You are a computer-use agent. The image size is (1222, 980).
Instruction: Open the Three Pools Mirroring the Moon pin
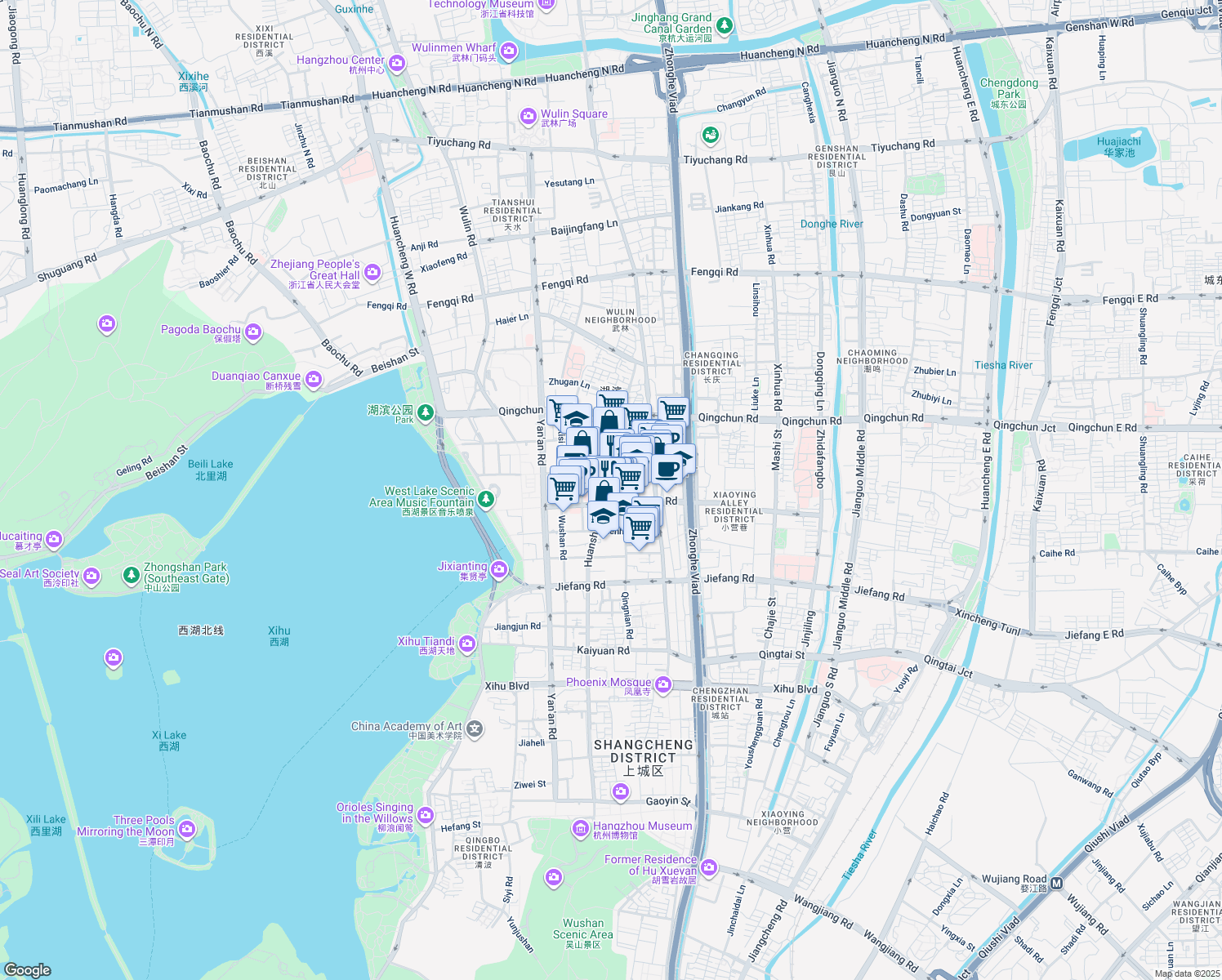click(x=187, y=830)
